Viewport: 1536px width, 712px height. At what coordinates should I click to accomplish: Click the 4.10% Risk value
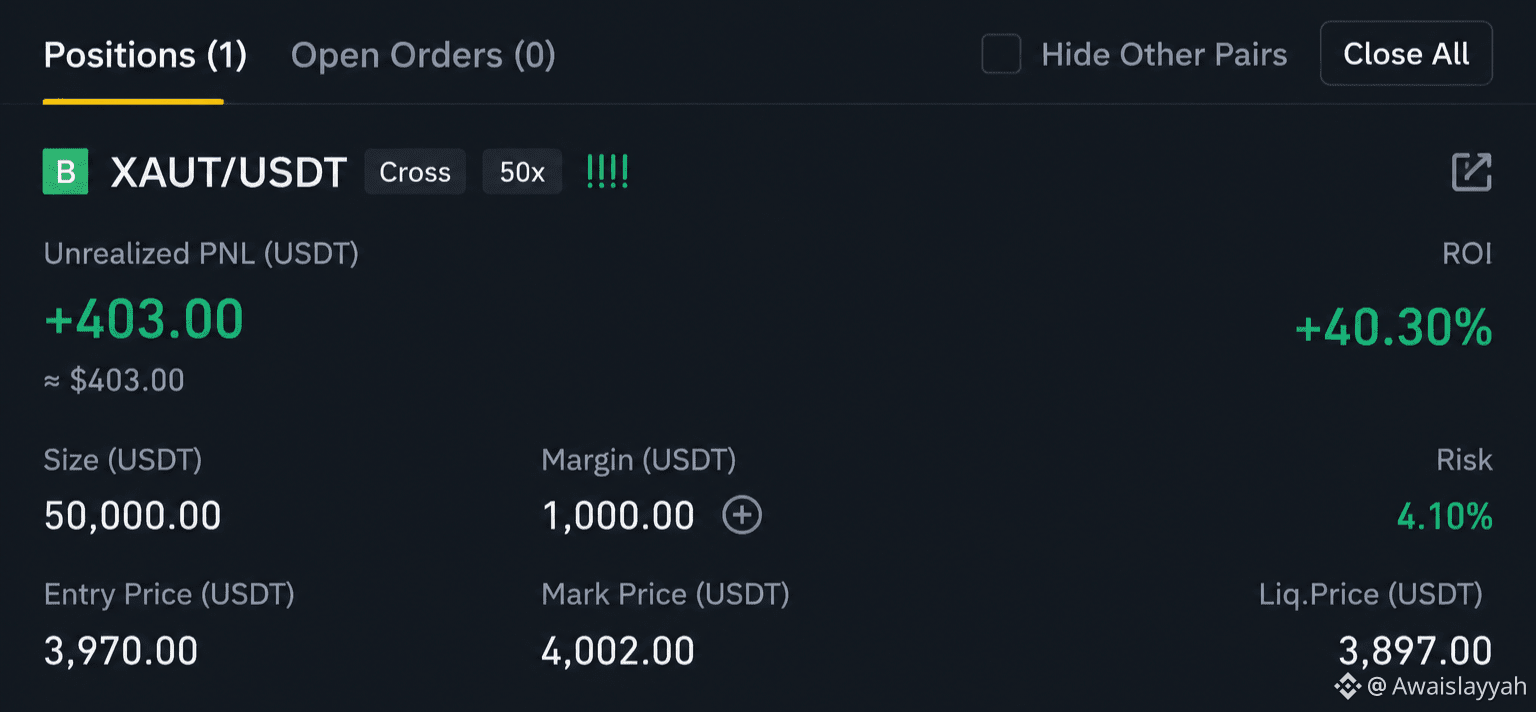click(1444, 516)
